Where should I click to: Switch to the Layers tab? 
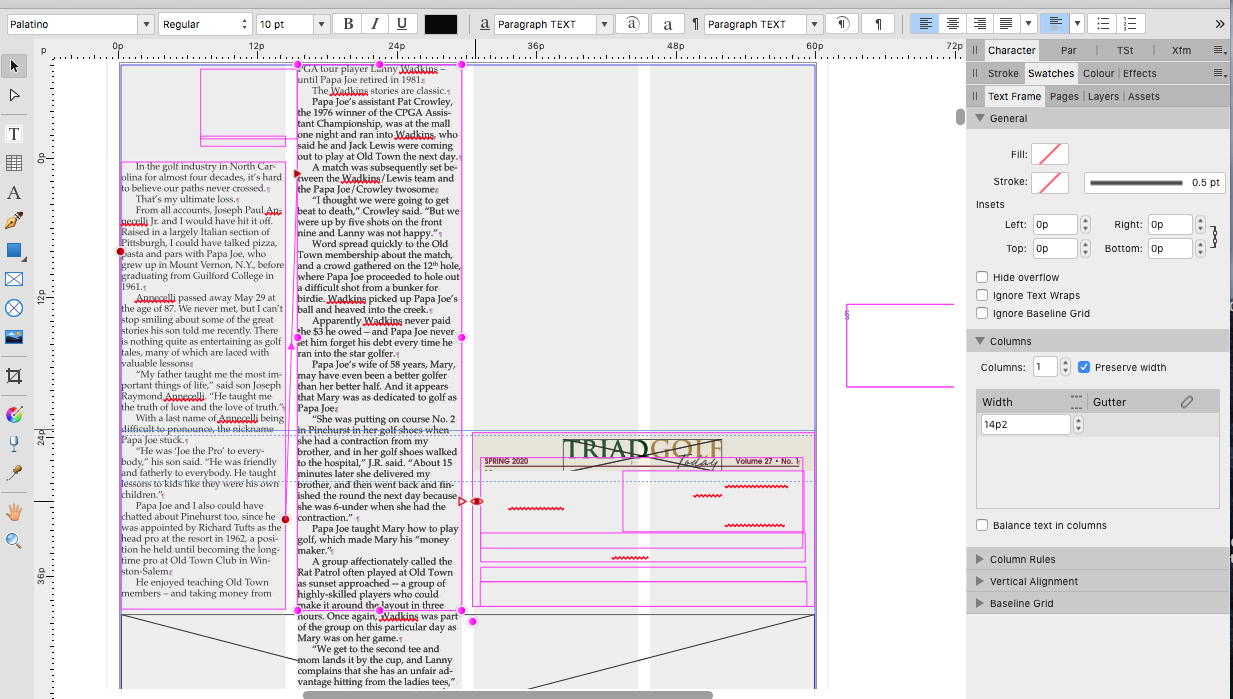click(x=1103, y=96)
